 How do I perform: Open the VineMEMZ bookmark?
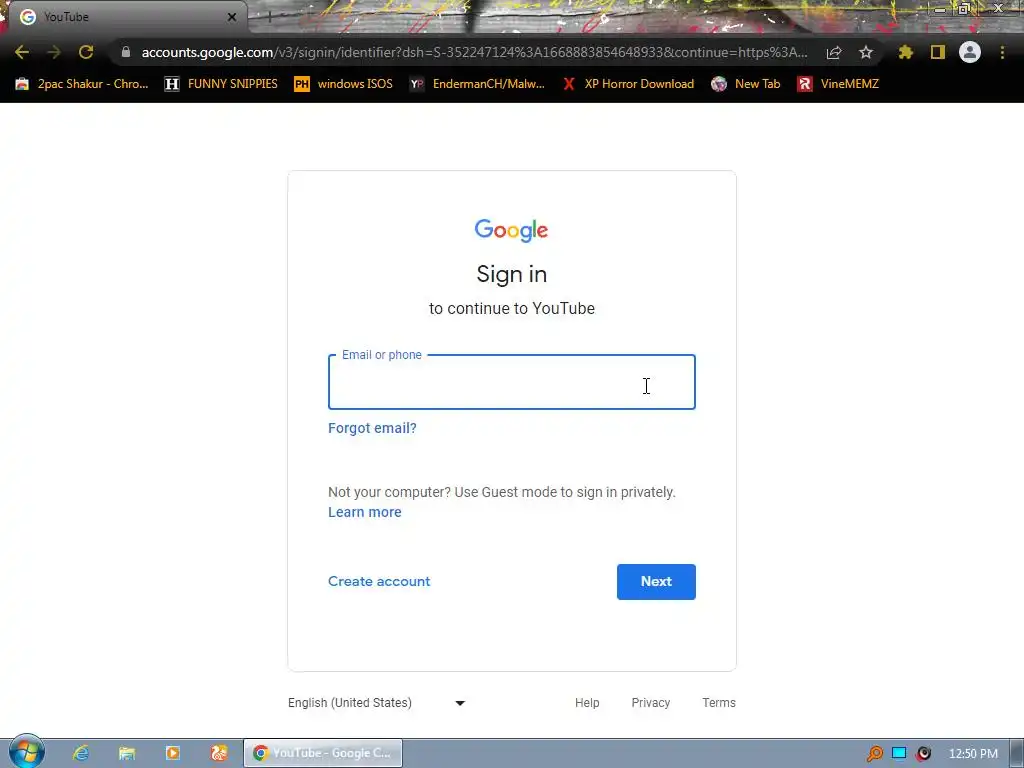[839, 84]
